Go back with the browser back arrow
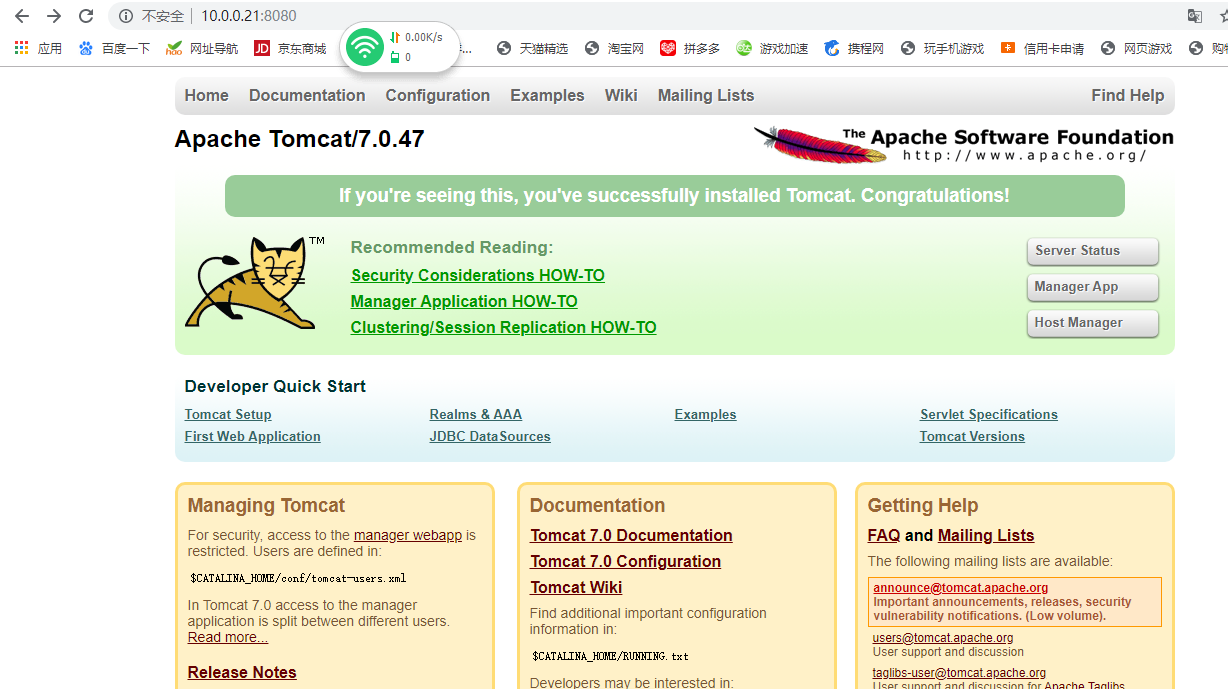 click(x=21, y=16)
